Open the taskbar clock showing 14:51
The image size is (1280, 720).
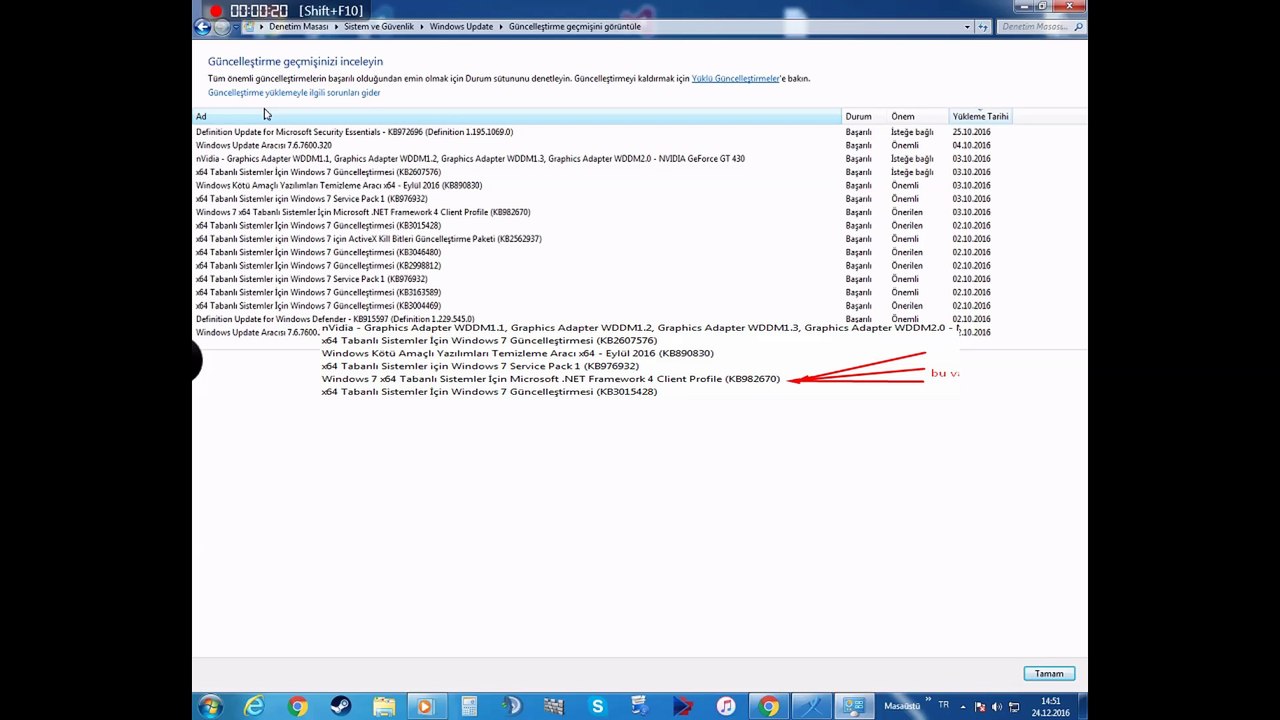click(1050, 706)
